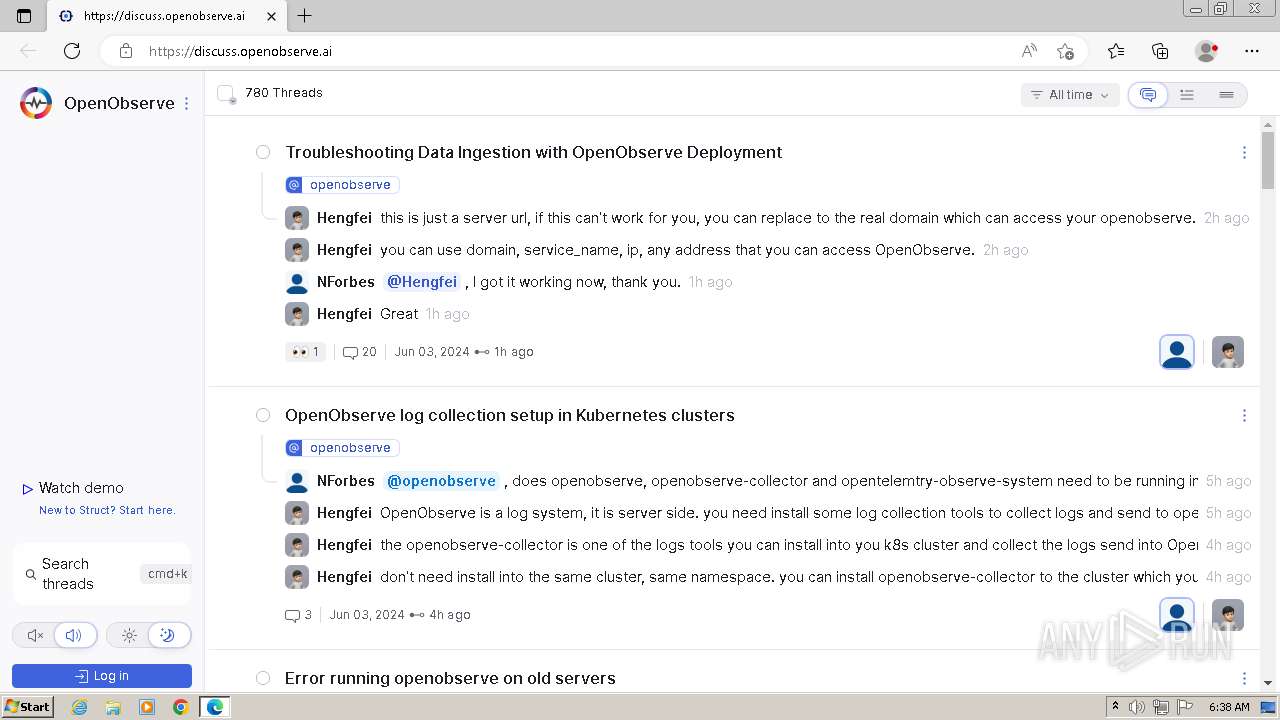The width and height of the screenshot is (1280, 720).
Task: Open options menu for Troubleshooting Data Ingestion thread
Action: point(1244,153)
